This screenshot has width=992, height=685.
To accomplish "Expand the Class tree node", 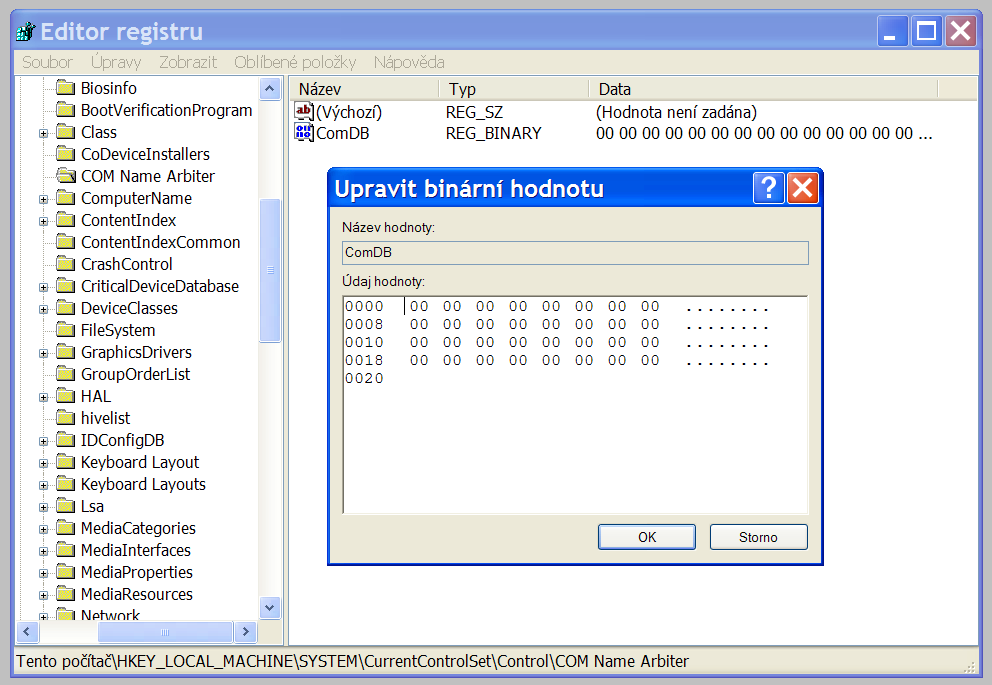I will 44,133.
